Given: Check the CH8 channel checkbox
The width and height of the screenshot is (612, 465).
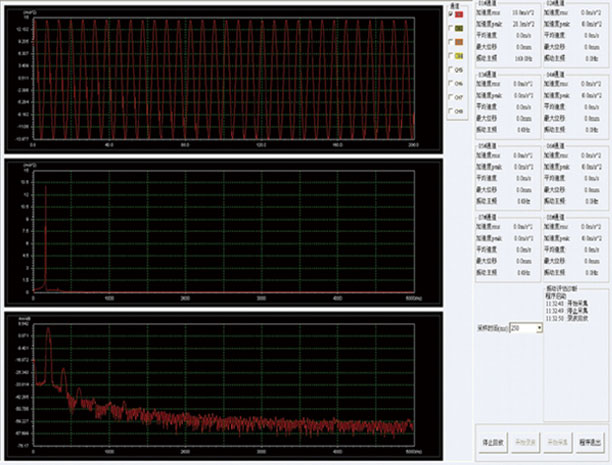Looking at the screenshot, I should point(451,112).
